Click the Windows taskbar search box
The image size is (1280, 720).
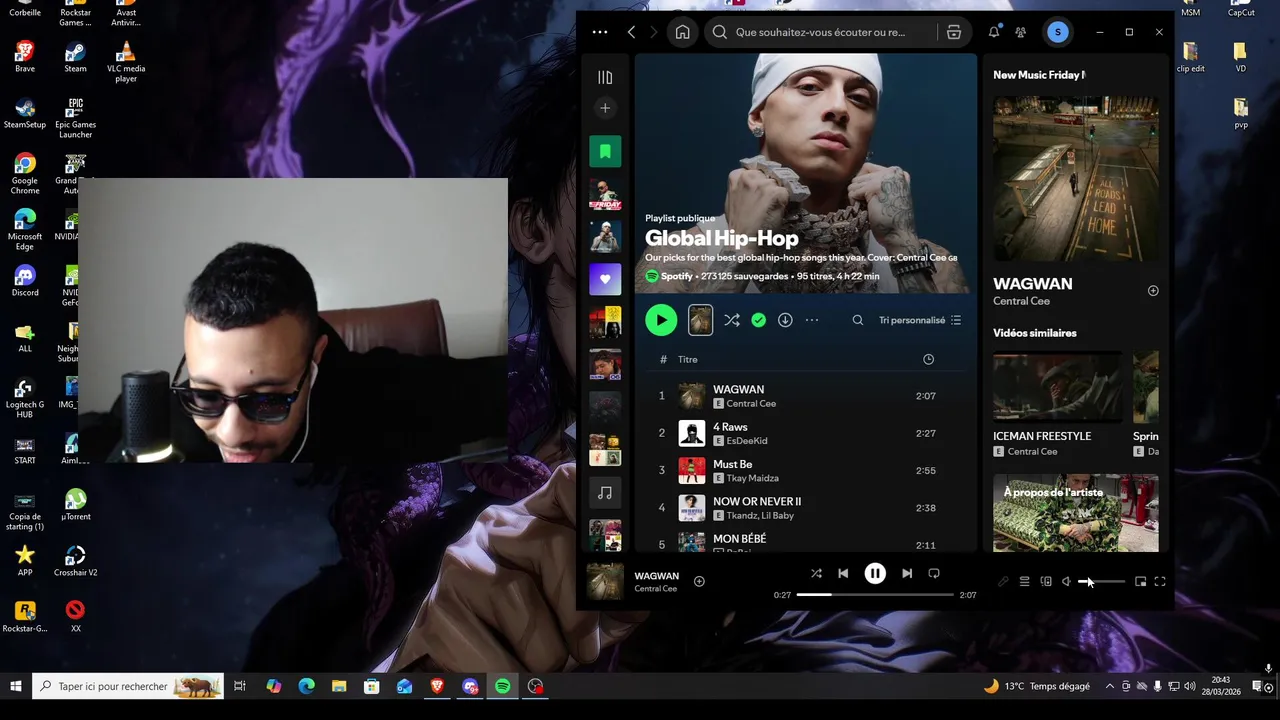pyautogui.click(x=129, y=686)
